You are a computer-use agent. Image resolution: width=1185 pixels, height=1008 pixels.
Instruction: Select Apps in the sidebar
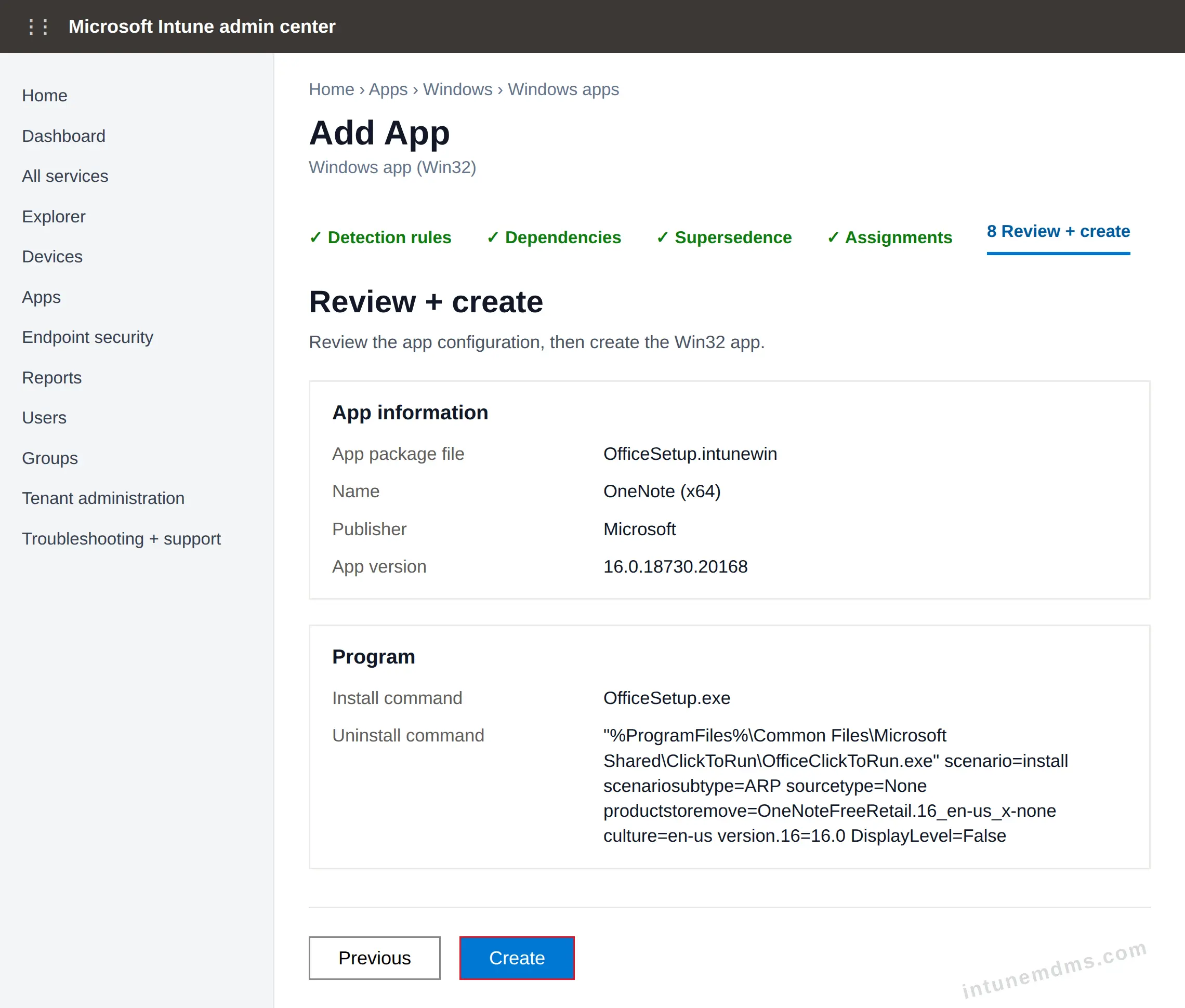41,297
